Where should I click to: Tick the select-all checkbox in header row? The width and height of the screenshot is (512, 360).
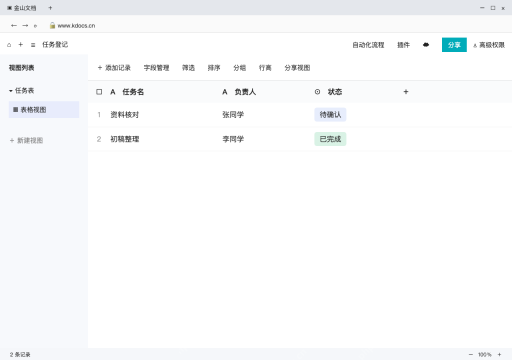coord(99,92)
